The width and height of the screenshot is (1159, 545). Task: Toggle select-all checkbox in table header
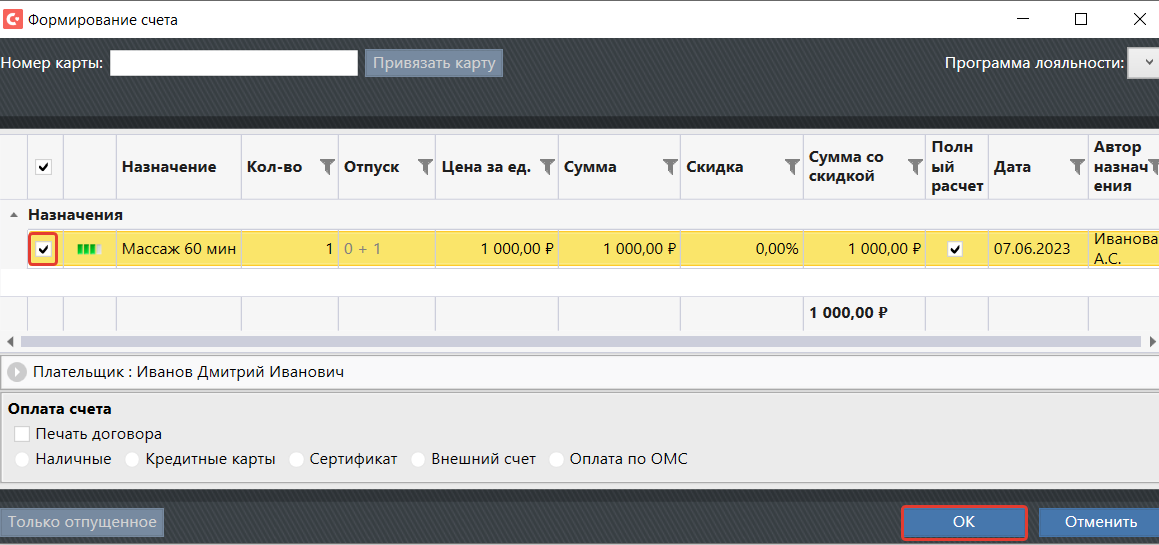44,167
